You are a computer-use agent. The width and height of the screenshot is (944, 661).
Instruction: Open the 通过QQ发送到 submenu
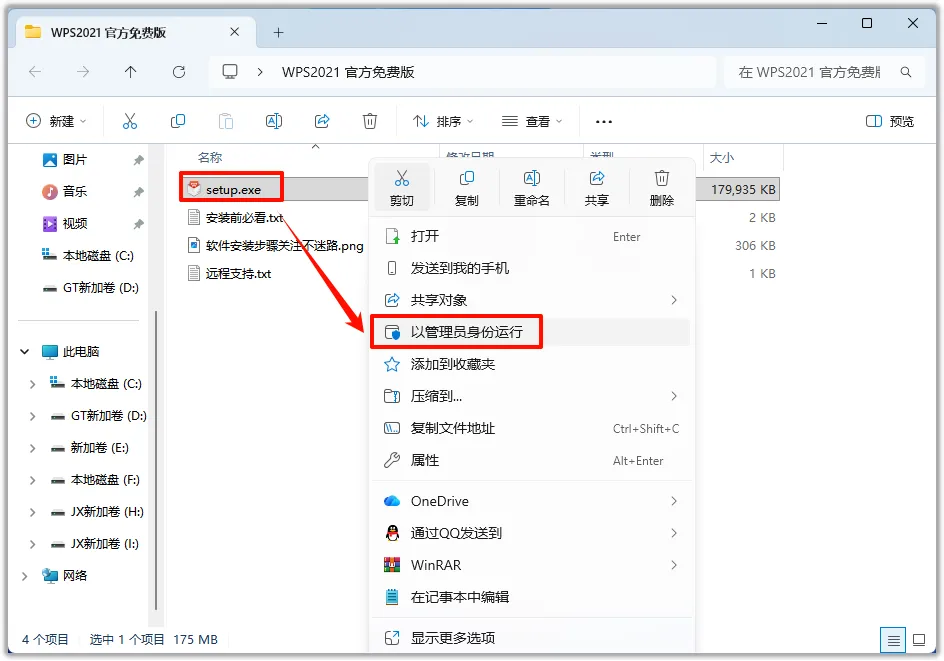pyautogui.click(x=532, y=533)
